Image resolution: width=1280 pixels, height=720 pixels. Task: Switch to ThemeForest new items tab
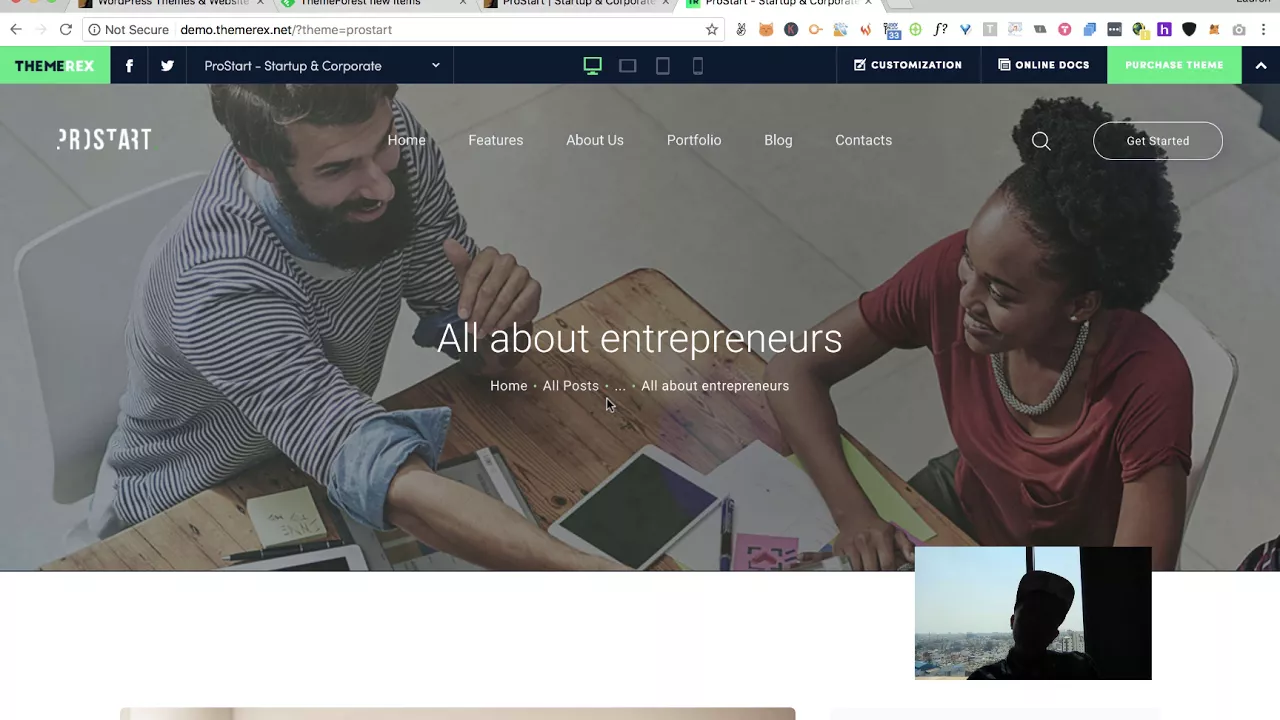click(370, 4)
